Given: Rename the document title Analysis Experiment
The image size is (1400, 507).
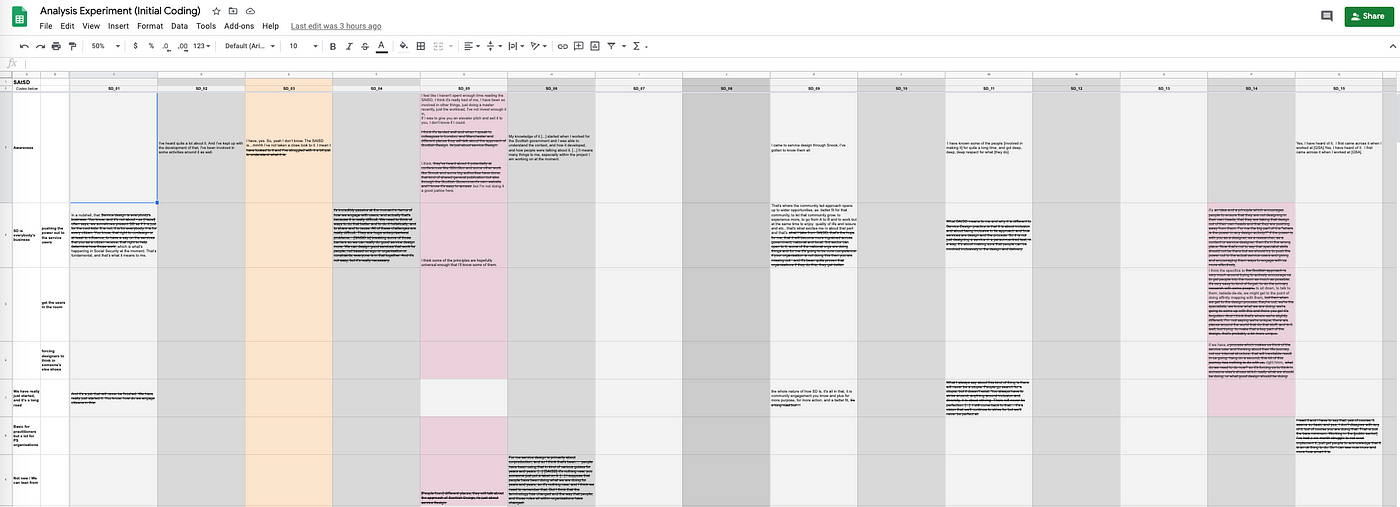Looking at the screenshot, I should tap(120, 11).
